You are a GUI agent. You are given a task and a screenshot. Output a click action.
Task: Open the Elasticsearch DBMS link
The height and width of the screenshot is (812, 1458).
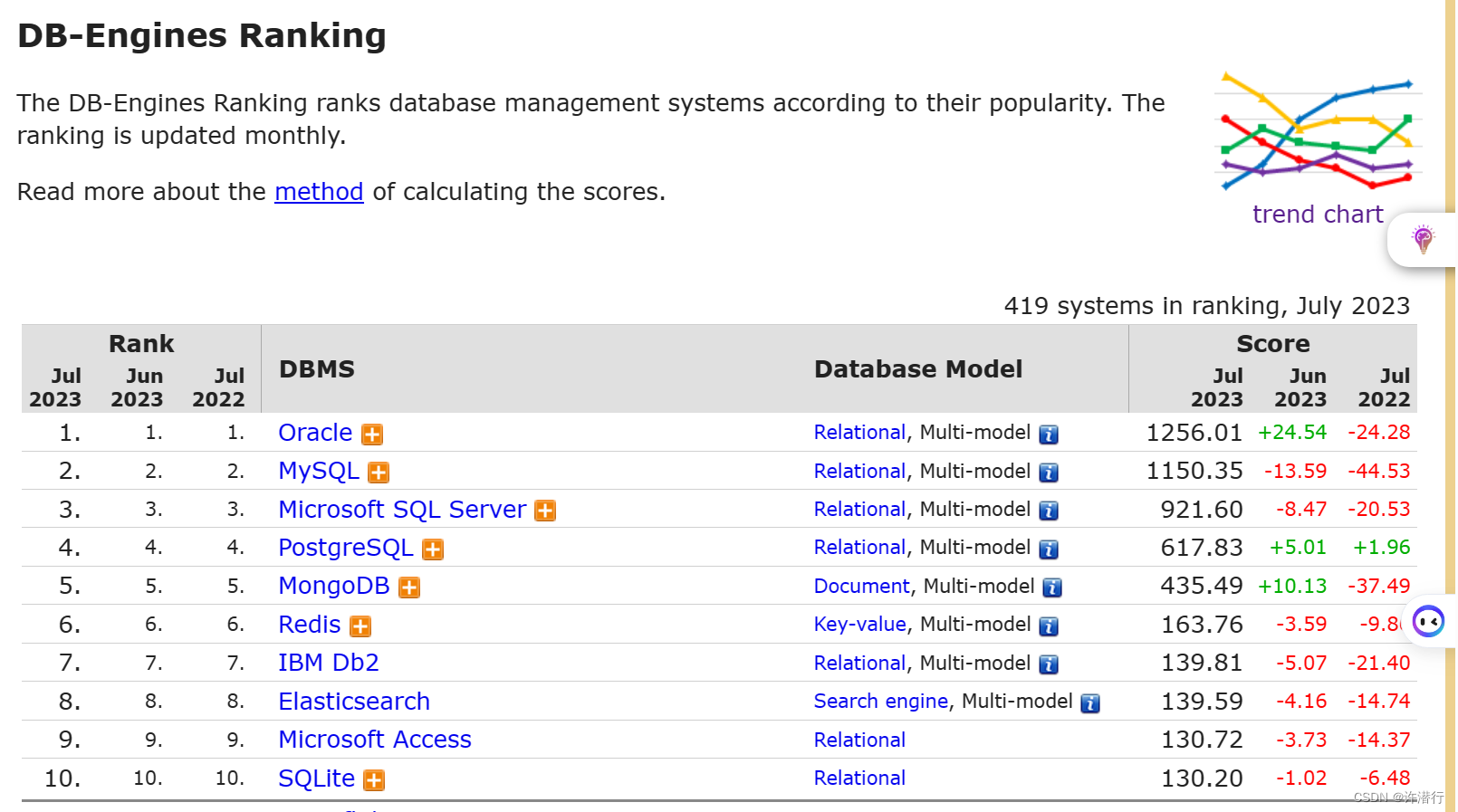point(354,702)
